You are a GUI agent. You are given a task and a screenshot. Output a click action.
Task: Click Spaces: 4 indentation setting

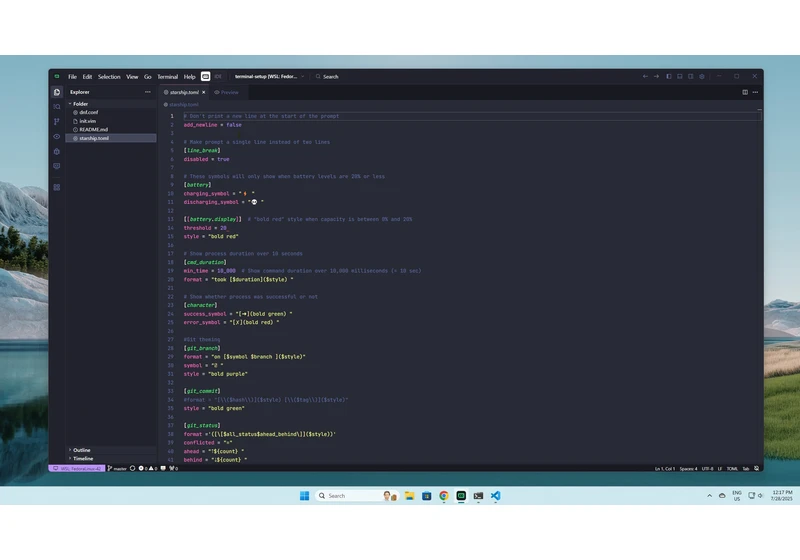coord(688,469)
